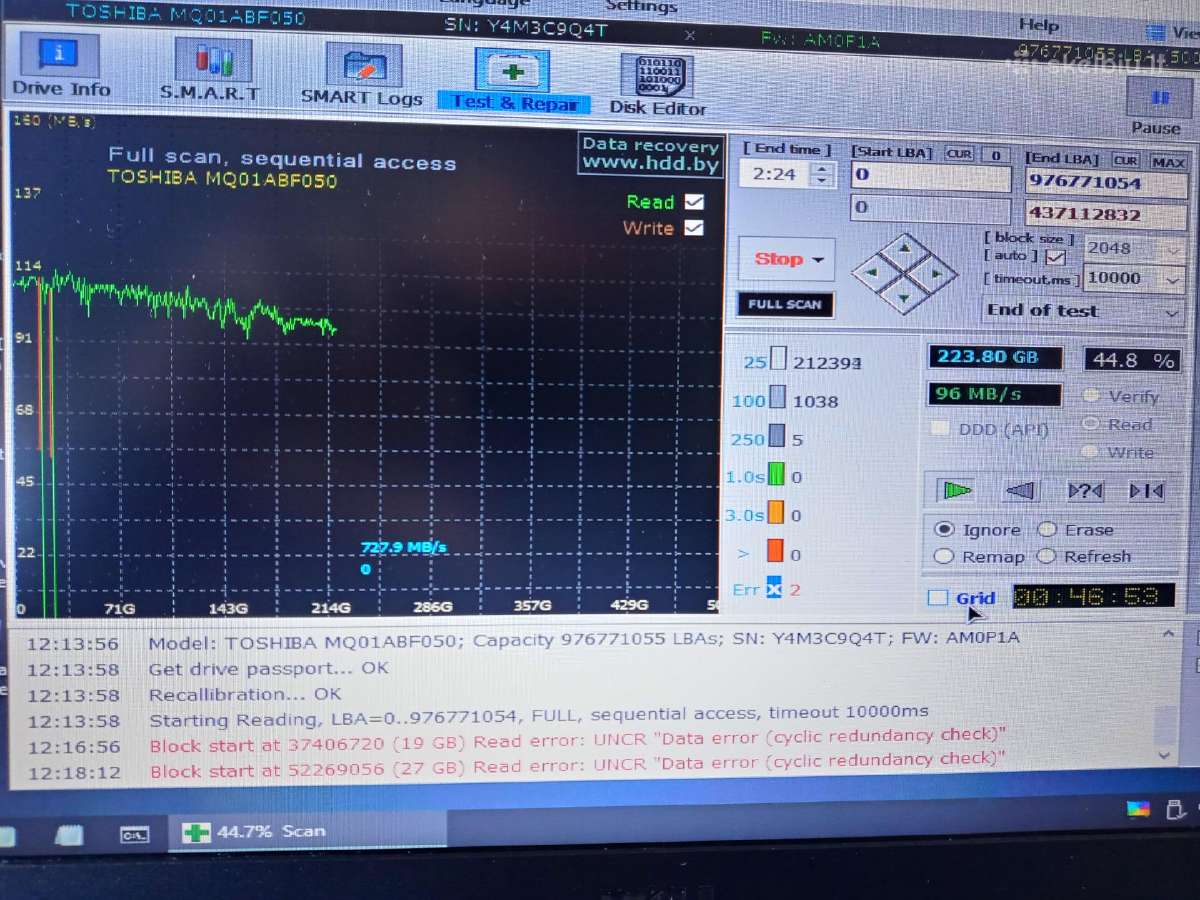
Task: Click the 250 ms dark gray block indicator
Action: click(777, 437)
